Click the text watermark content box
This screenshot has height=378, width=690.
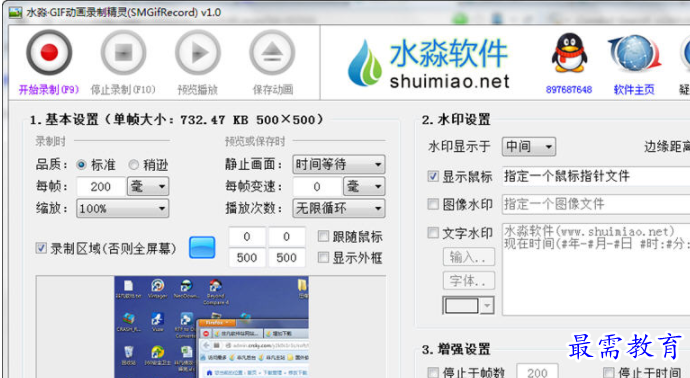pyautogui.click(x=596, y=269)
